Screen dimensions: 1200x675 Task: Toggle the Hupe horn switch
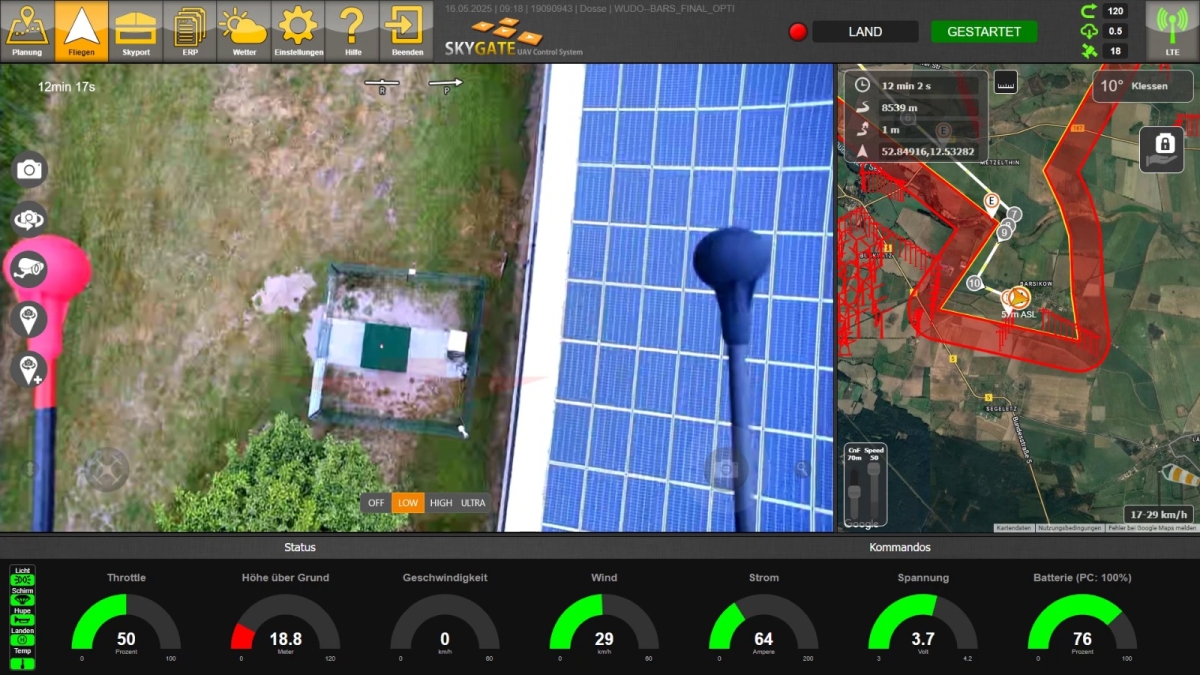(x=22, y=620)
